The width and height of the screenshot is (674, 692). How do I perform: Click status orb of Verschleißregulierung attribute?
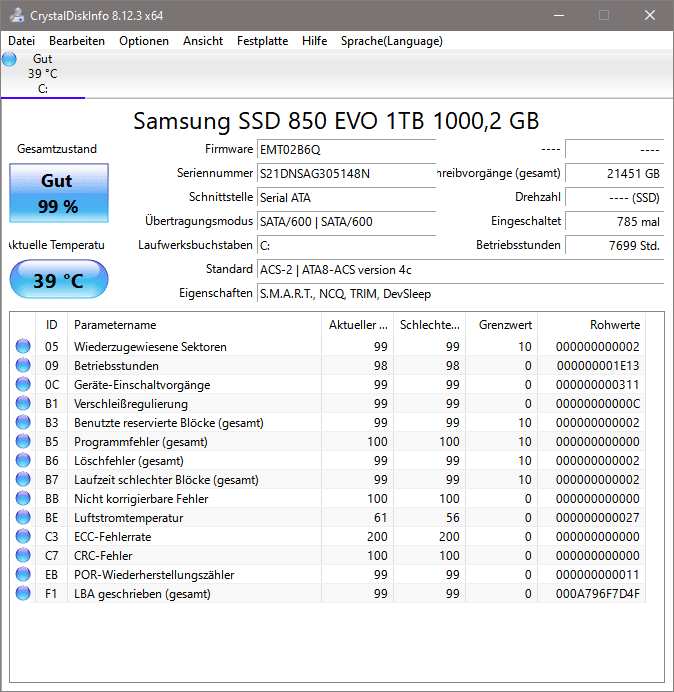click(x=23, y=403)
